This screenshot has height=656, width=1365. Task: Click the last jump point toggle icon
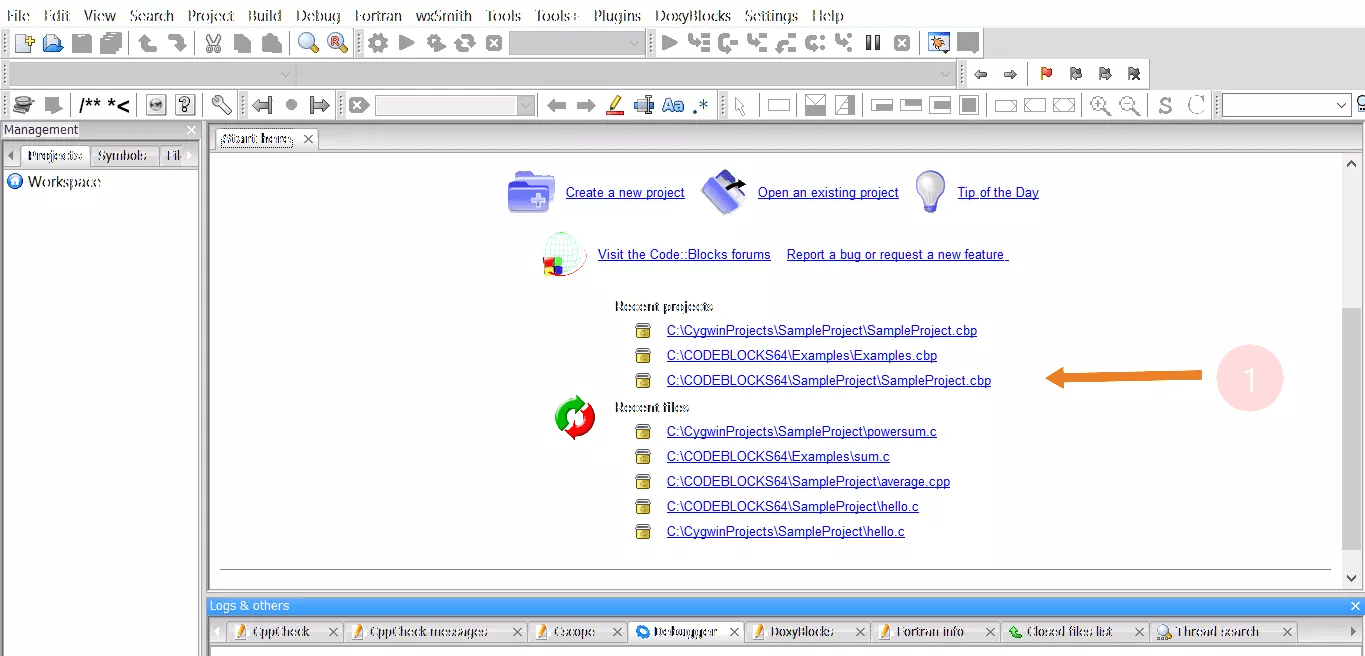tap(291, 105)
